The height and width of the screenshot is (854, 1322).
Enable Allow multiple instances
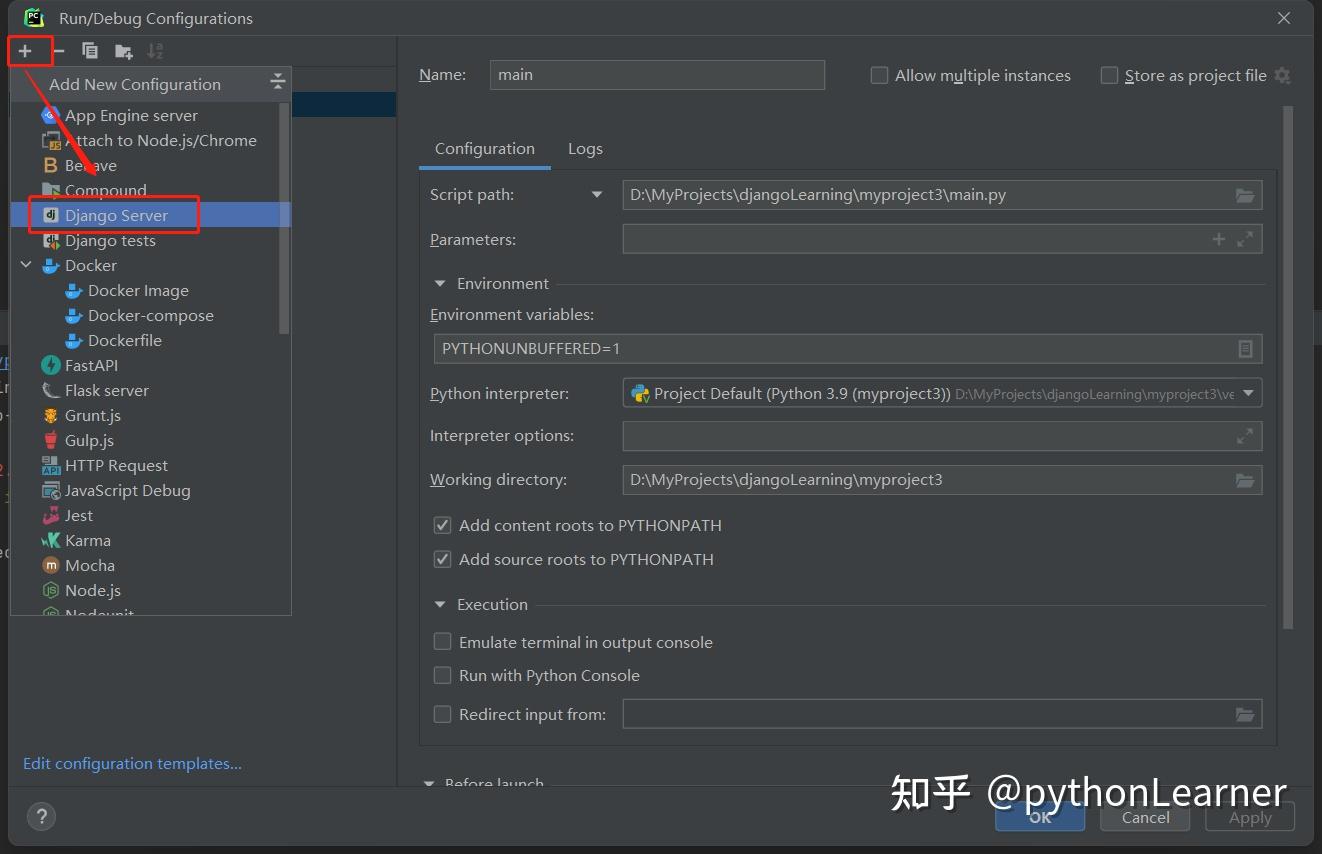(879, 75)
